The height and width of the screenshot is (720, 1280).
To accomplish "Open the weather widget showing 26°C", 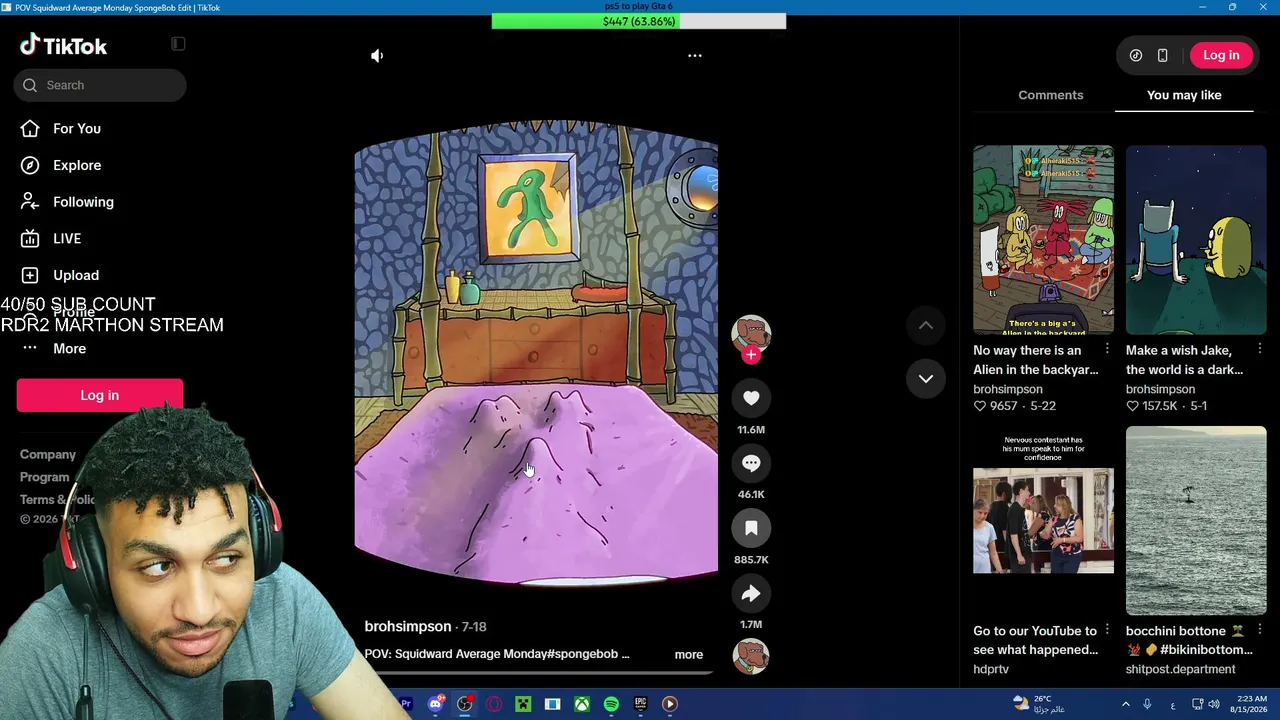I will pyautogui.click(x=1040, y=704).
